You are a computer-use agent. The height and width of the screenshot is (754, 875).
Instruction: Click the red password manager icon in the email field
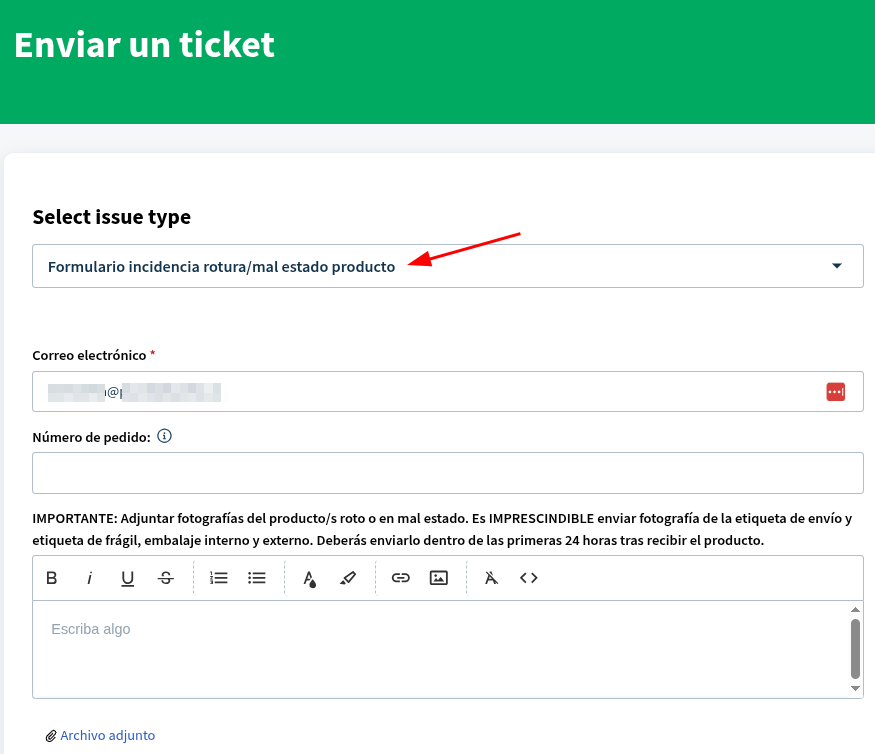pyautogui.click(x=835, y=392)
